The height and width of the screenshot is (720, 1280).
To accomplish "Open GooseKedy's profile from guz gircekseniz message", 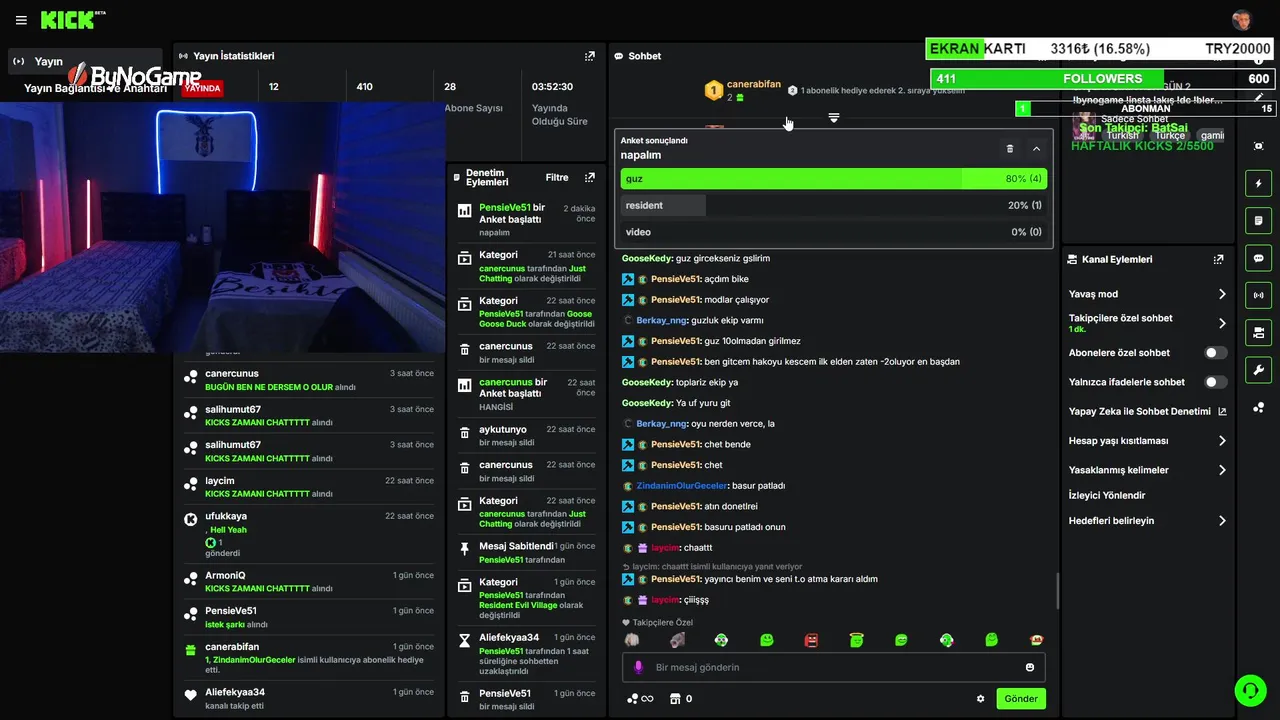I will 647,258.
